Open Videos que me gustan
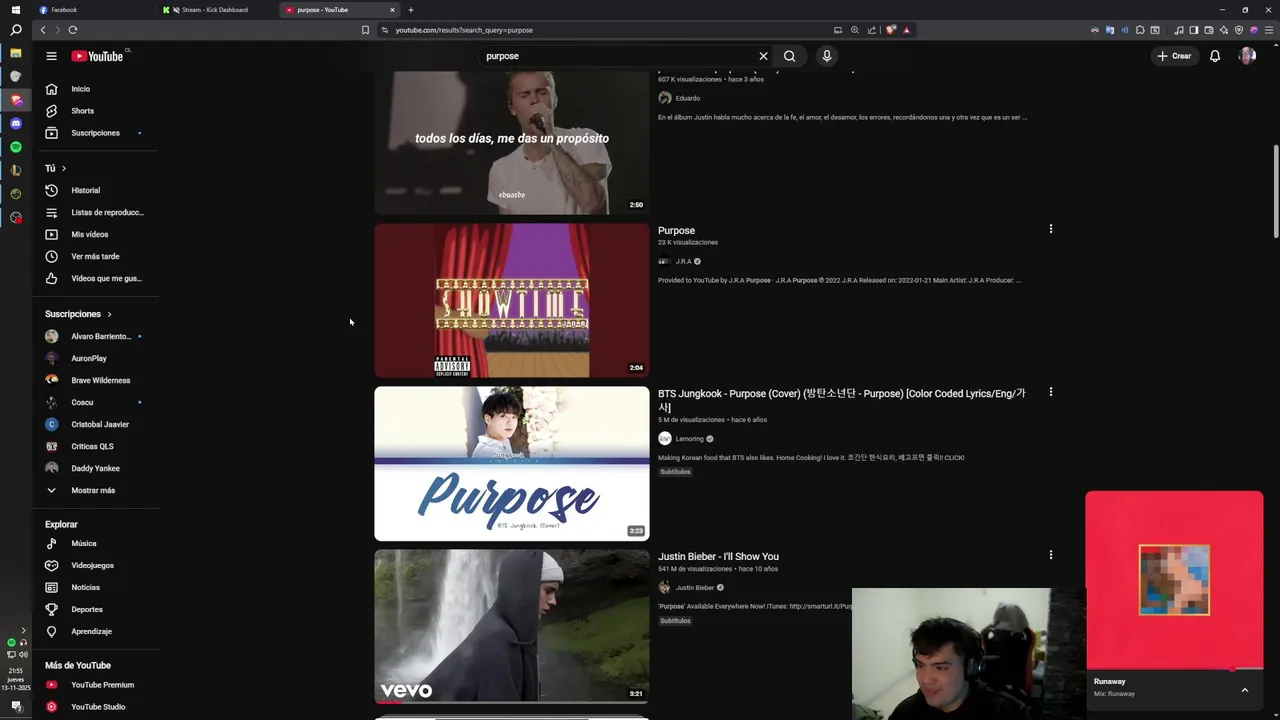 click(106, 278)
